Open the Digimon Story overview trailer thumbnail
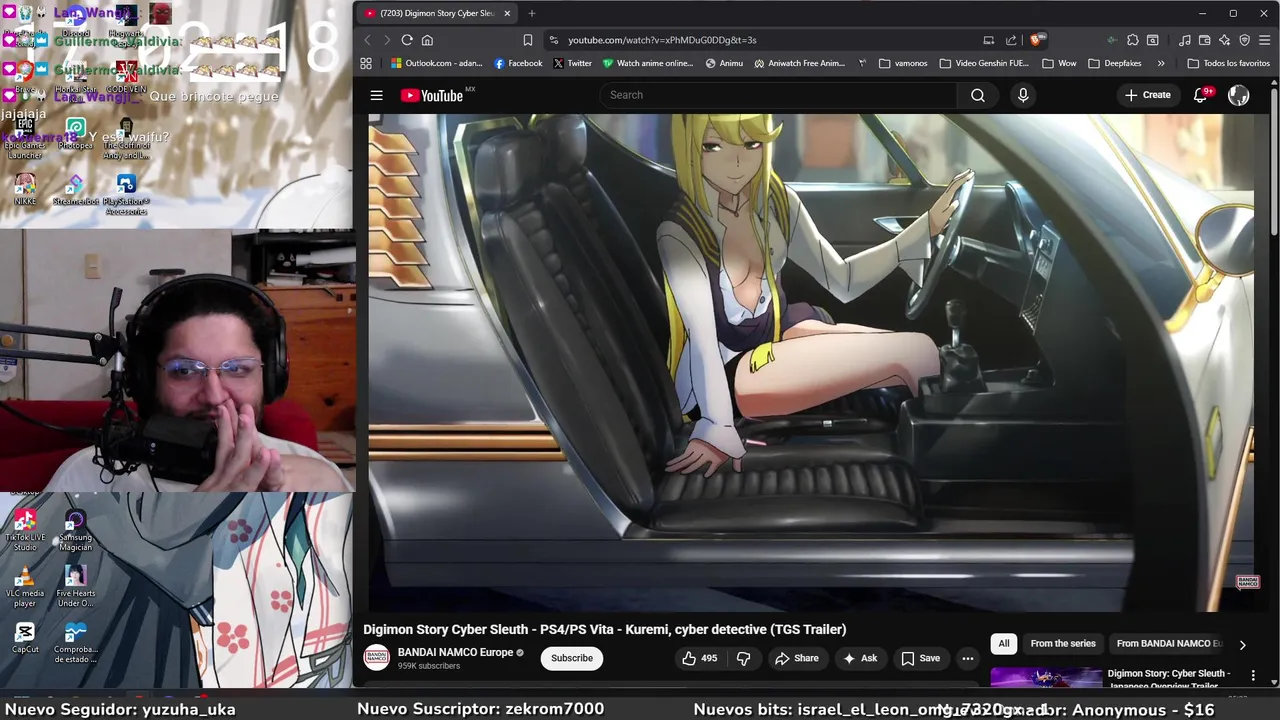 click(1046, 678)
